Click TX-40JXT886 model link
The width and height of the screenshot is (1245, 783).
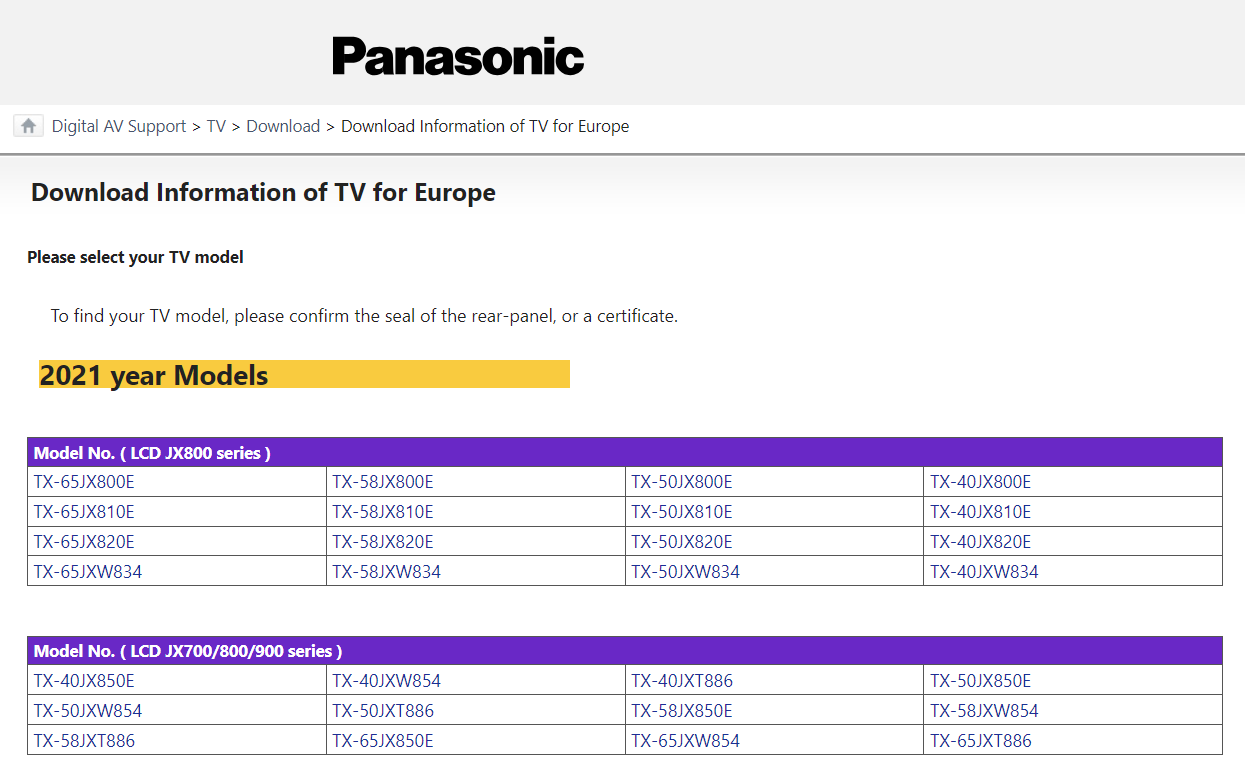coord(682,681)
